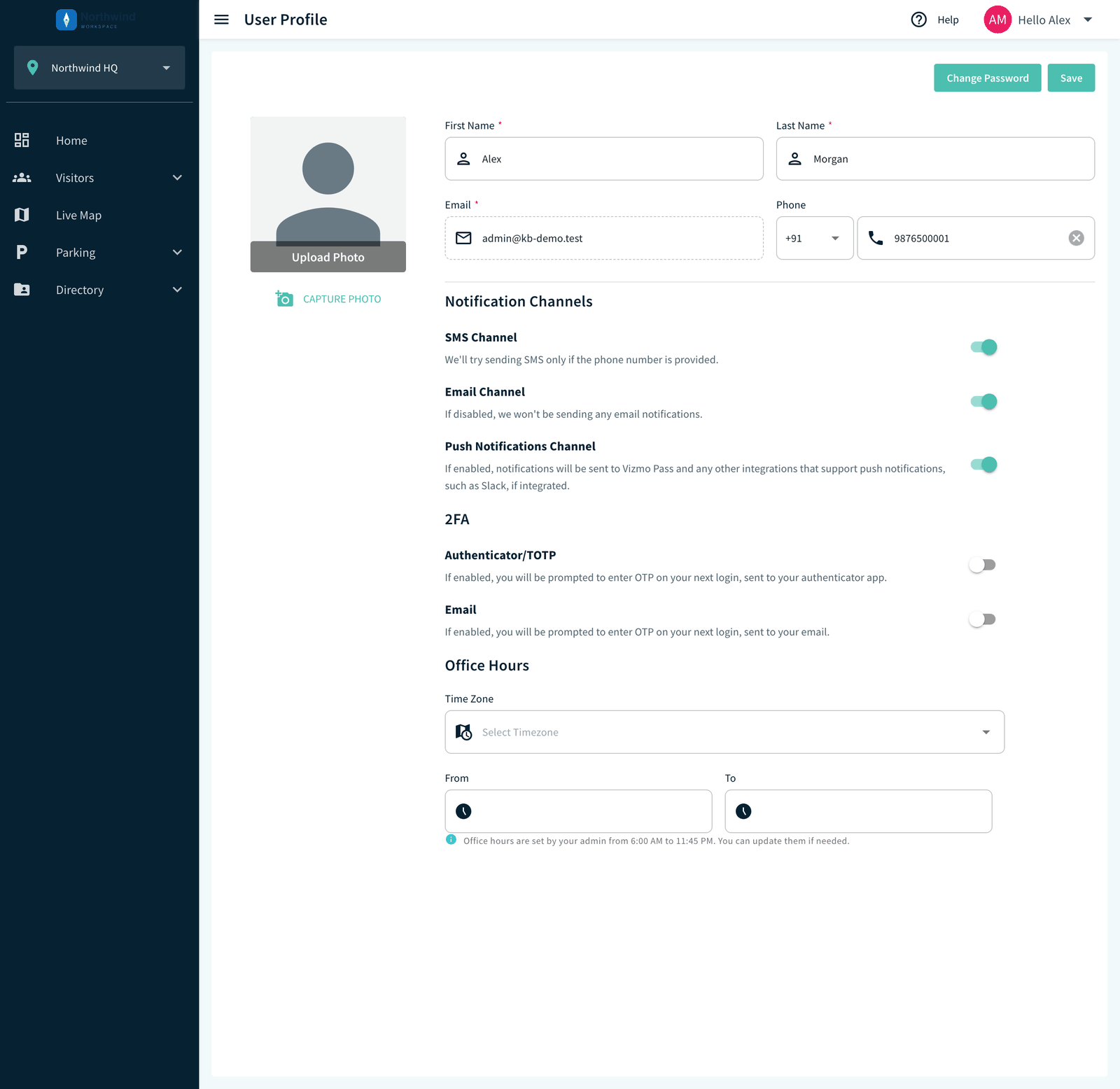The image size is (1120, 1089).
Task: Click the camera icon beside Capture Photo
Action: coord(284,299)
